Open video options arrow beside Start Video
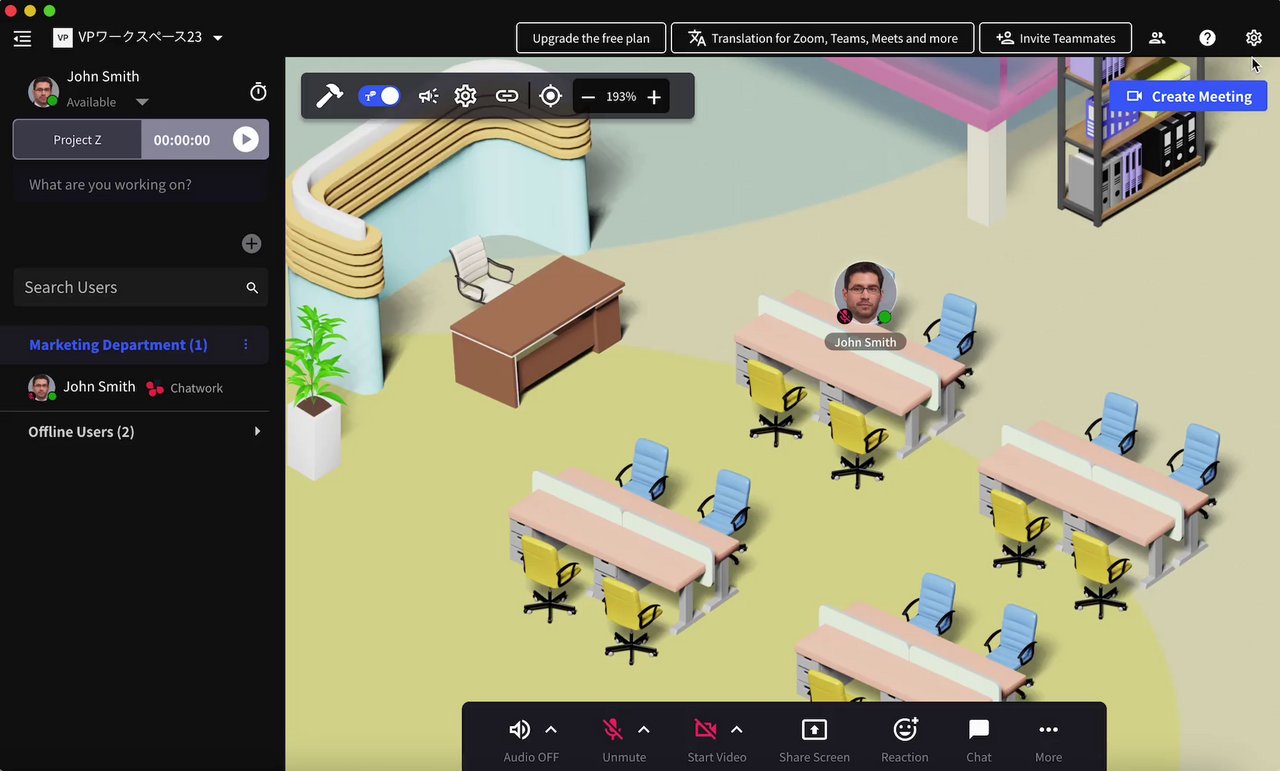 (x=737, y=729)
